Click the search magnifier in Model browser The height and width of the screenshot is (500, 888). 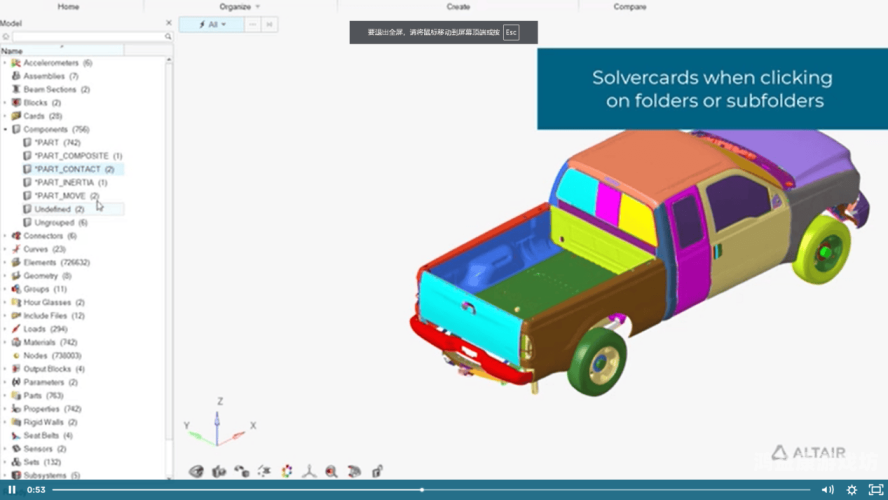(168, 36)
